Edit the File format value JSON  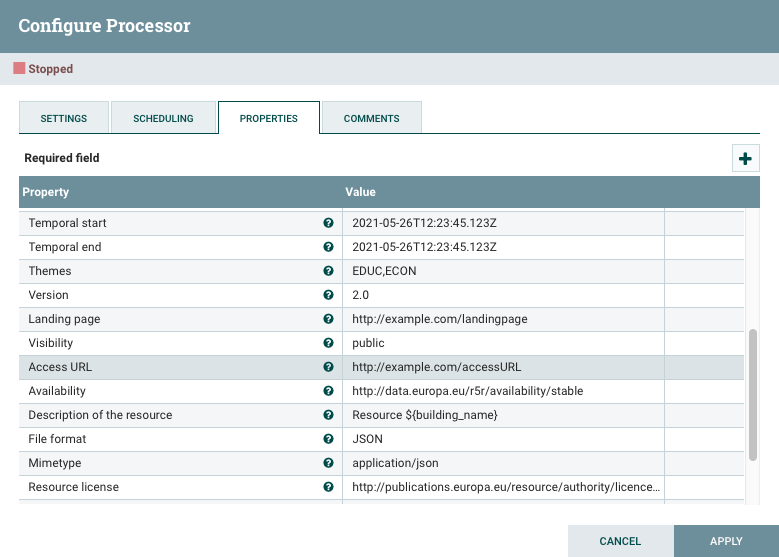(503, 439)
